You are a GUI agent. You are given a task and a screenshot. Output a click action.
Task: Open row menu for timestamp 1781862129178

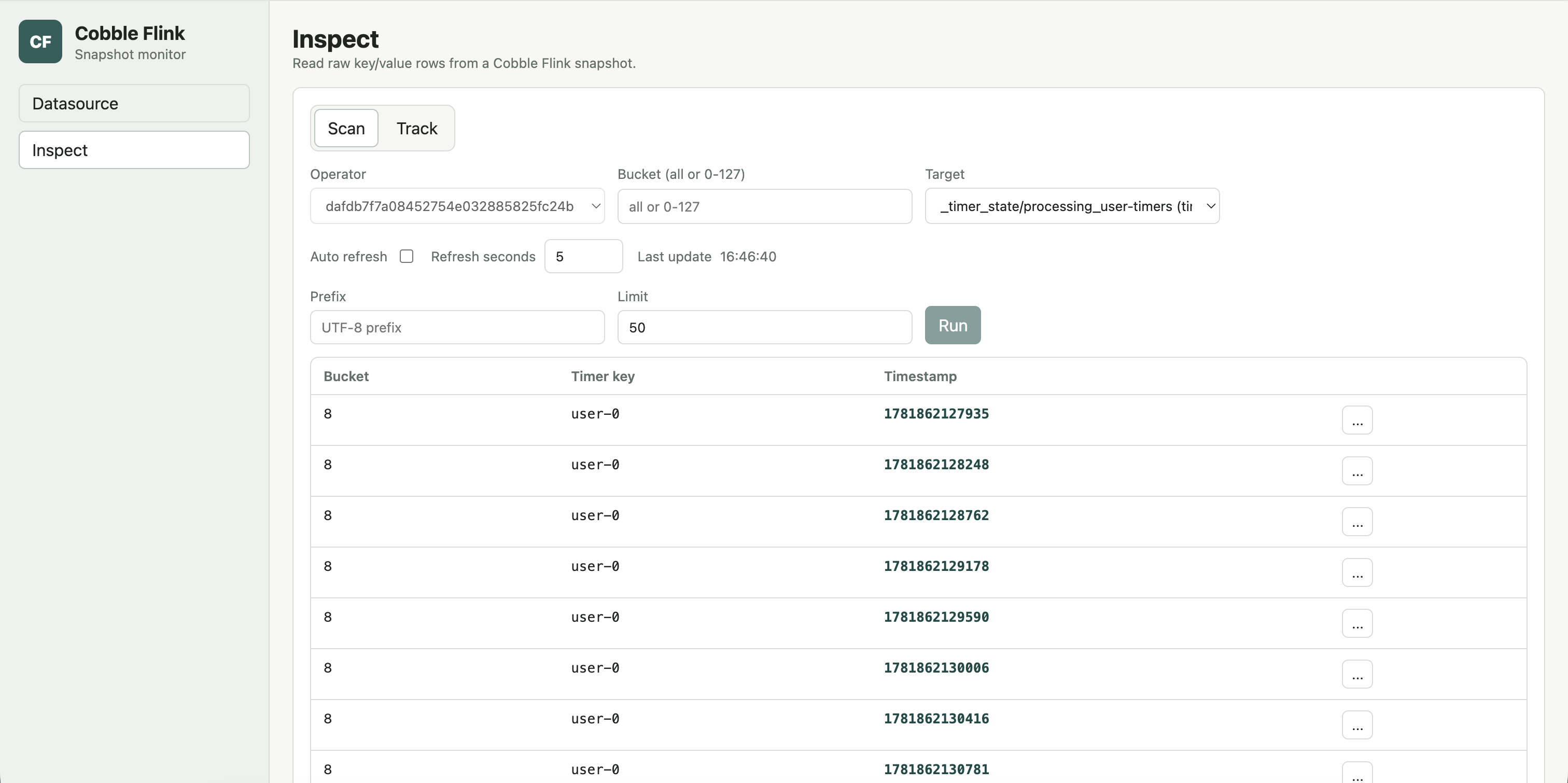(x=1357, y=572)
